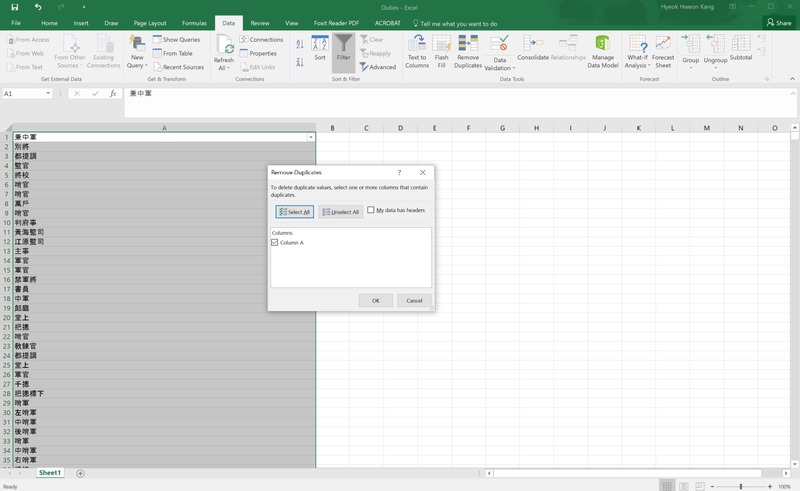Switch to Page Layout view in the status bar

pos(684,486)
